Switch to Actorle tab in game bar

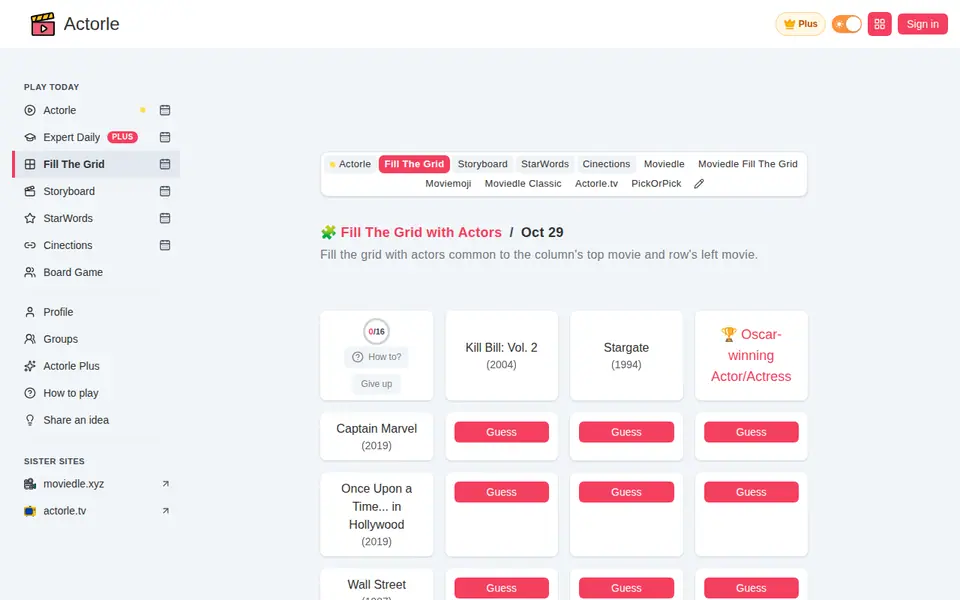point(350,164)
